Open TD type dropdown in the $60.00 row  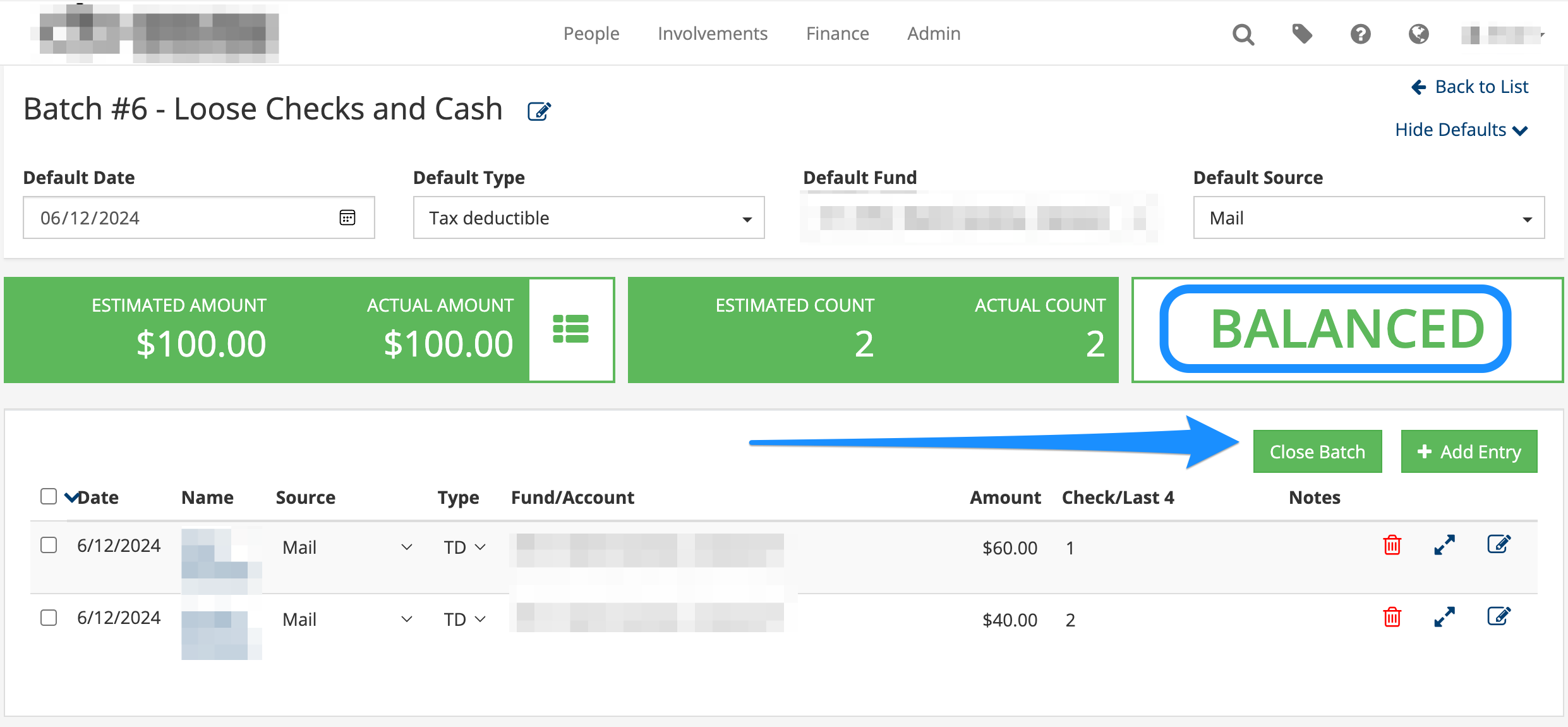pyautogui.click(x=464, y=547)
